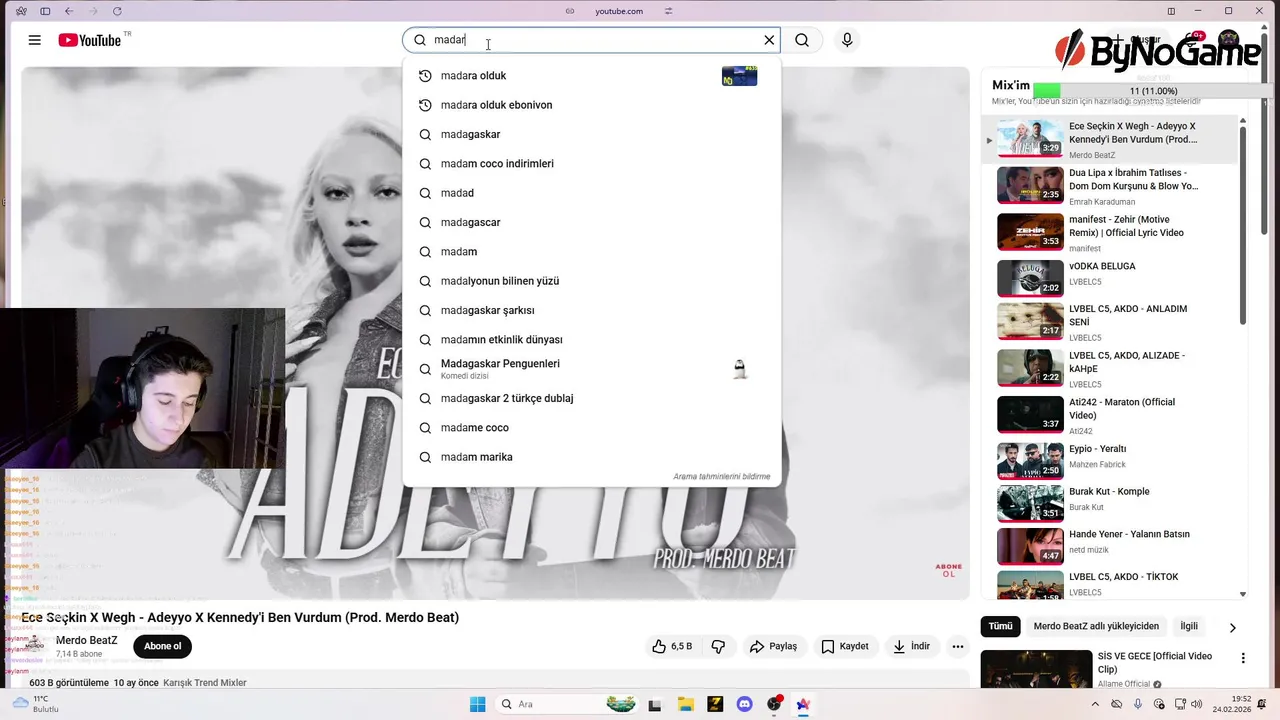This screenshot has height=720, width=1280.
Task: Open the YouTube hamburger guide menu
Action: tap(35, 40)
